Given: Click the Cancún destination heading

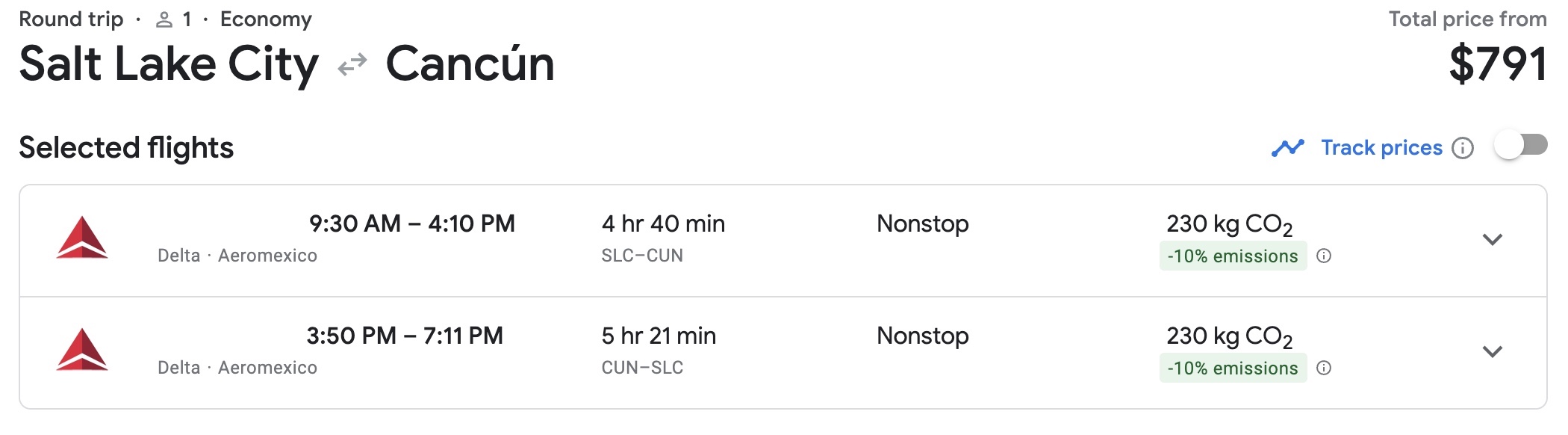Looking at the screenshot, I should point(470,64).
